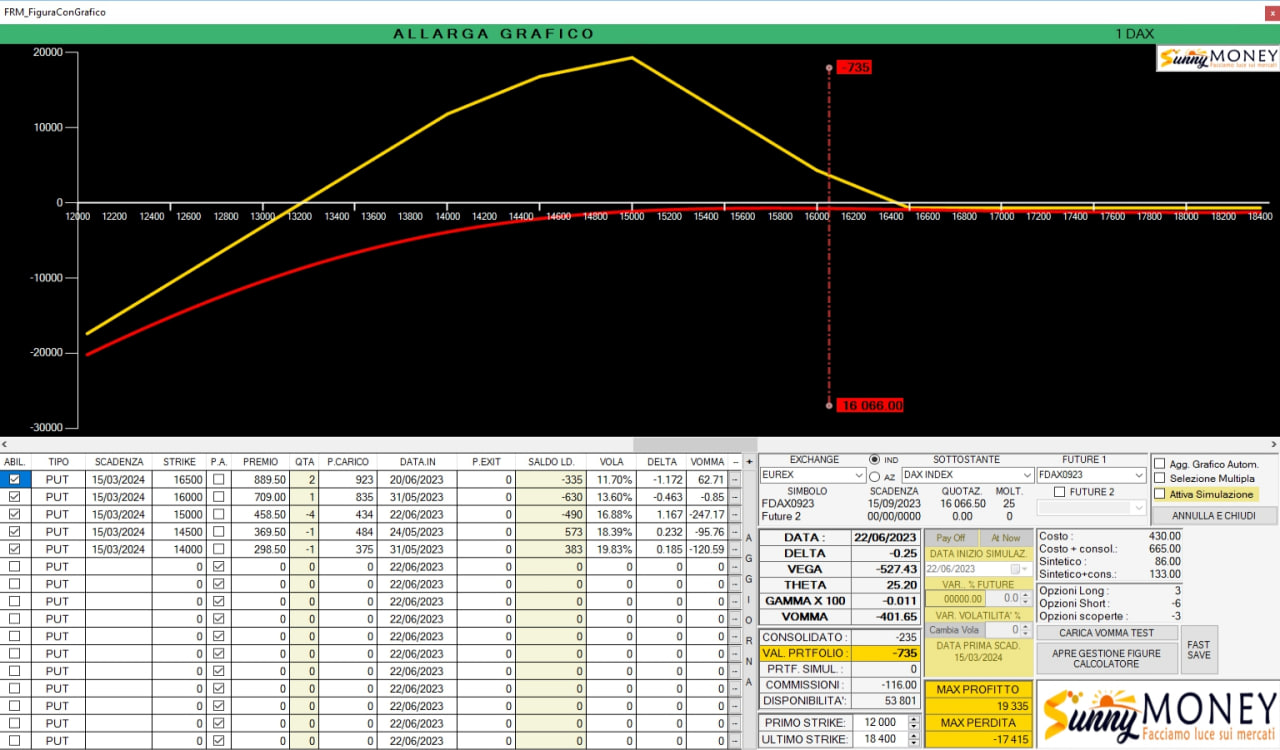Click the remove button on the 15000 strike row

point(735,514)
